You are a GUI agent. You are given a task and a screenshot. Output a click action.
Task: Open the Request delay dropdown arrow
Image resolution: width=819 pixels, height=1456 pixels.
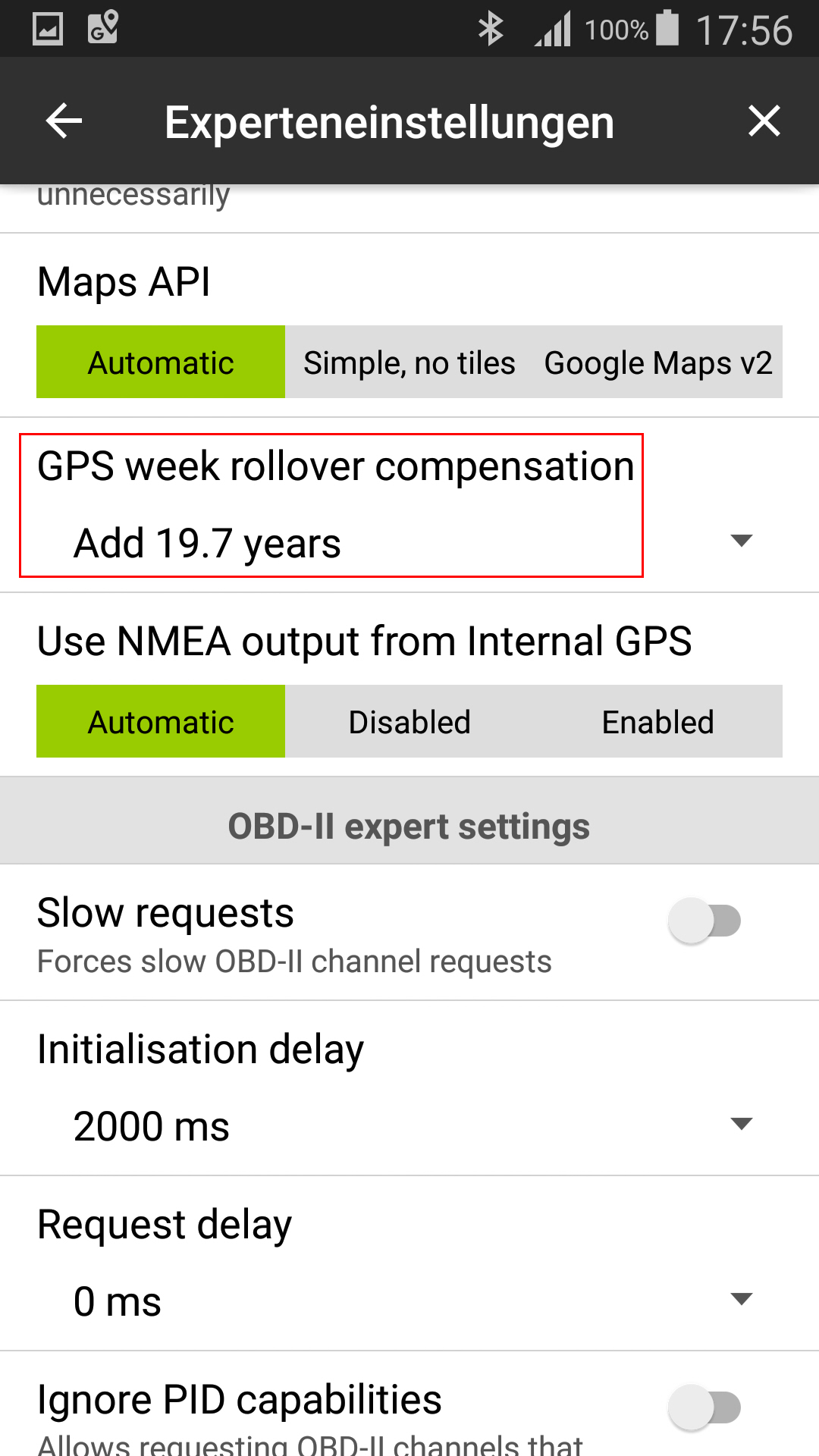[x=740, y=1299]
